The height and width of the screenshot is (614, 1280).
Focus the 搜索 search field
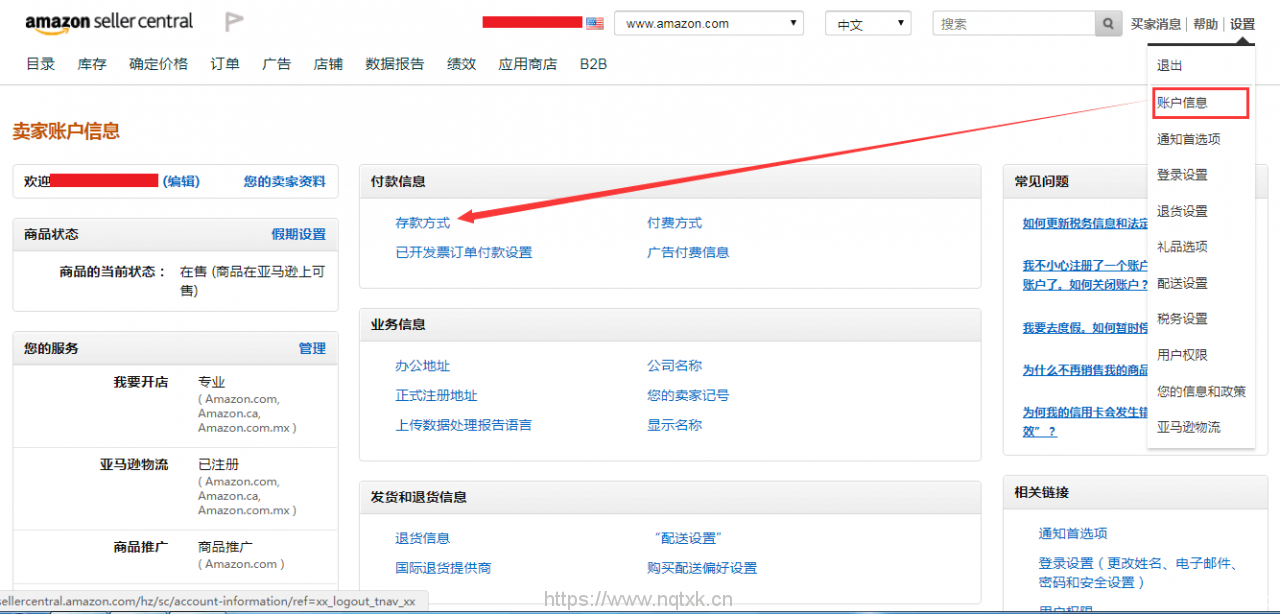tap(1014, 23)
